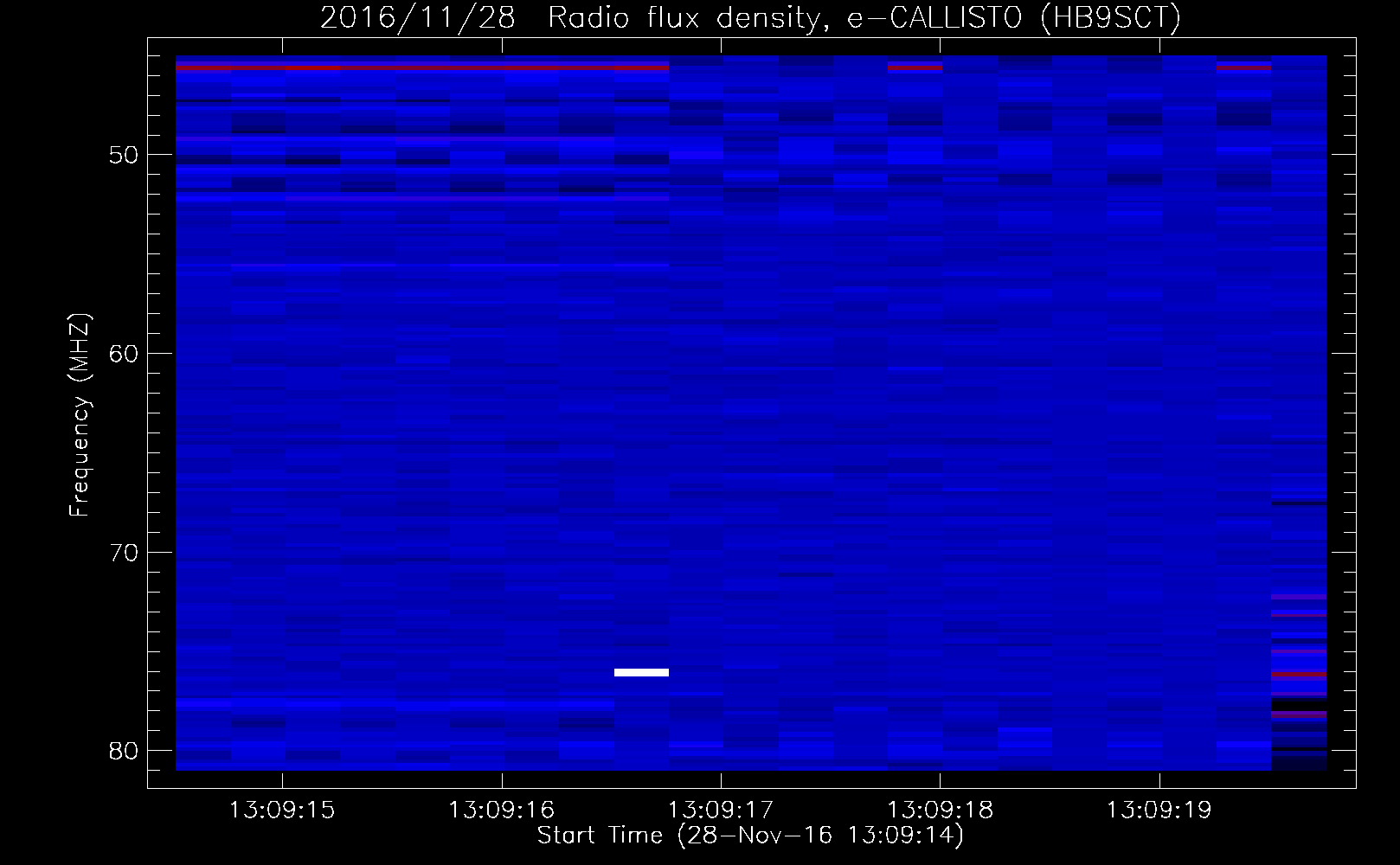Image resolution: width=1400 pixels, height=865 pixels.
Task: Click the 13:09:17 time tick label
Action: tap(721, 811)
